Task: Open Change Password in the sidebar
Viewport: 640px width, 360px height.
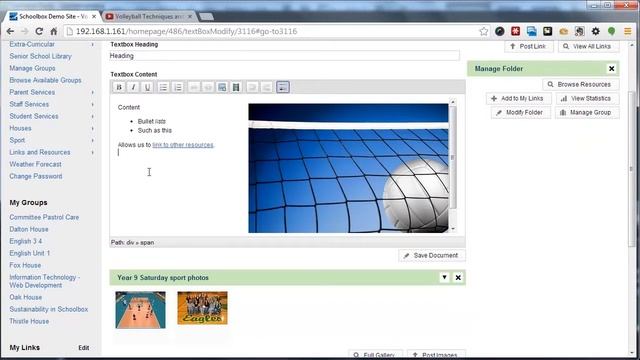Action: [36, 176]
